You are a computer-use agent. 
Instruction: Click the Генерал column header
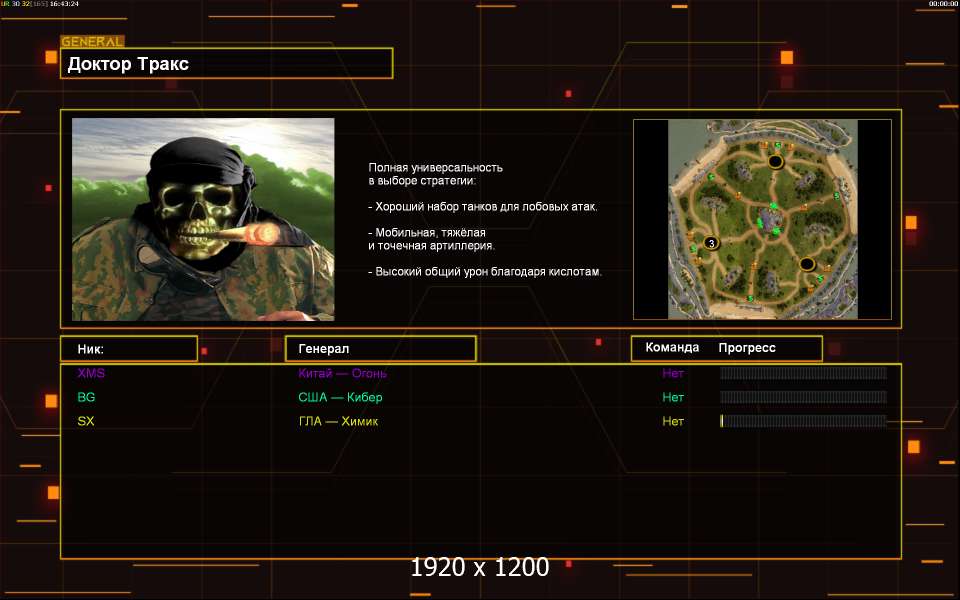point(381,348)
